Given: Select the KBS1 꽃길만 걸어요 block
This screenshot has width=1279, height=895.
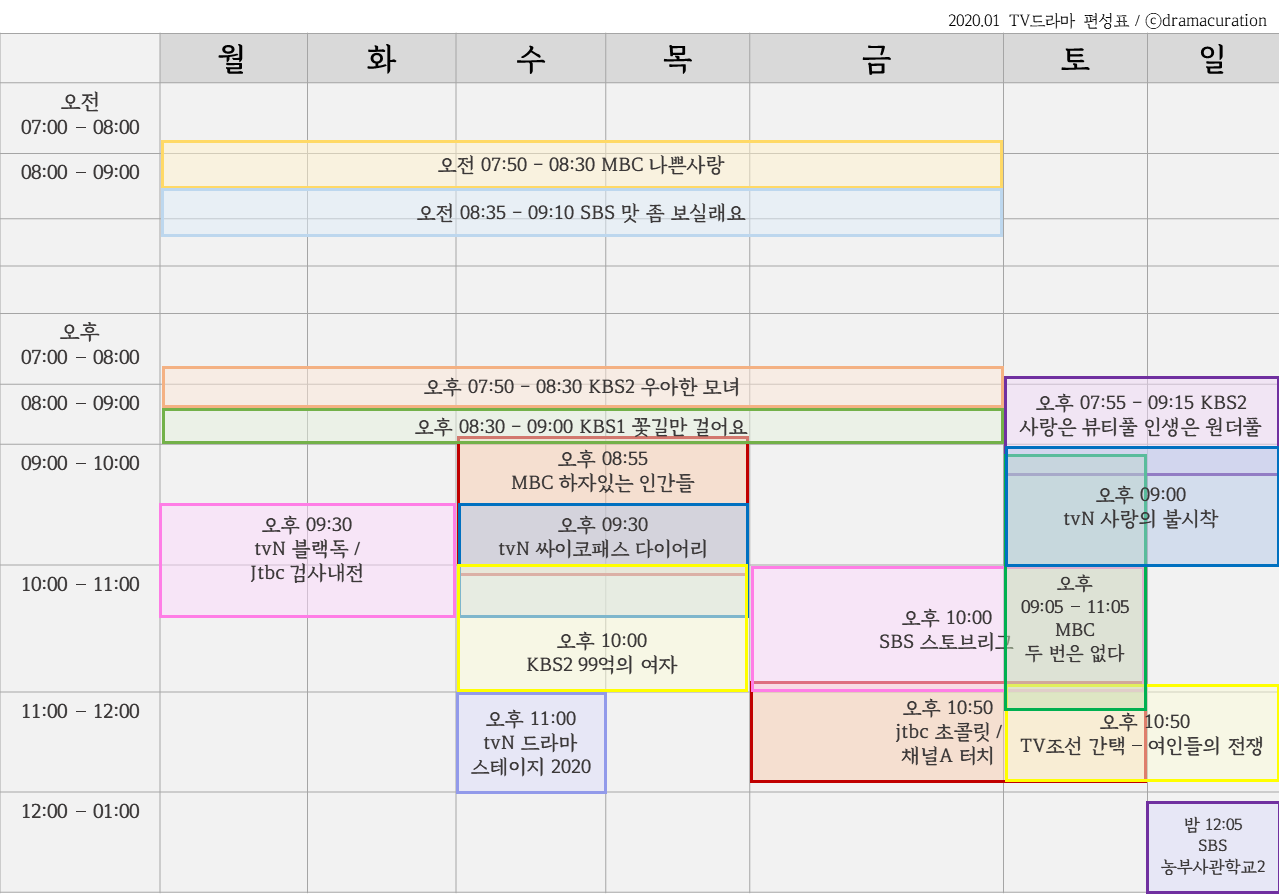Looking at the screenshot, I should point(581,426).
